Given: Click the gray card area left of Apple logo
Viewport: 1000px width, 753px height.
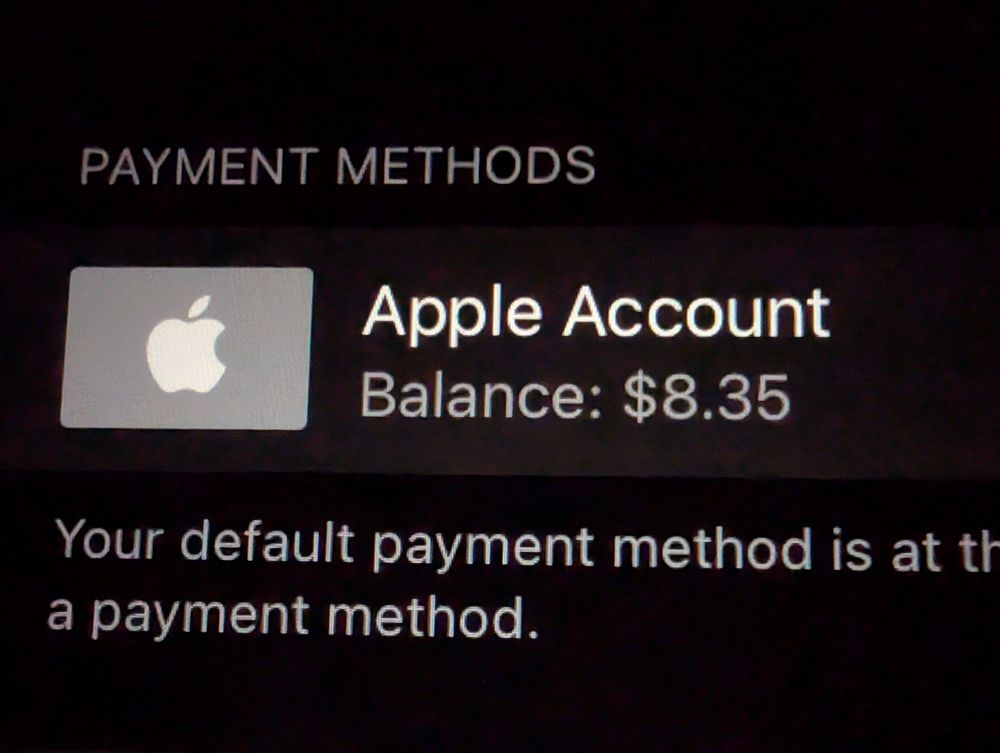Looking at the screenshot, I should 103,347.
